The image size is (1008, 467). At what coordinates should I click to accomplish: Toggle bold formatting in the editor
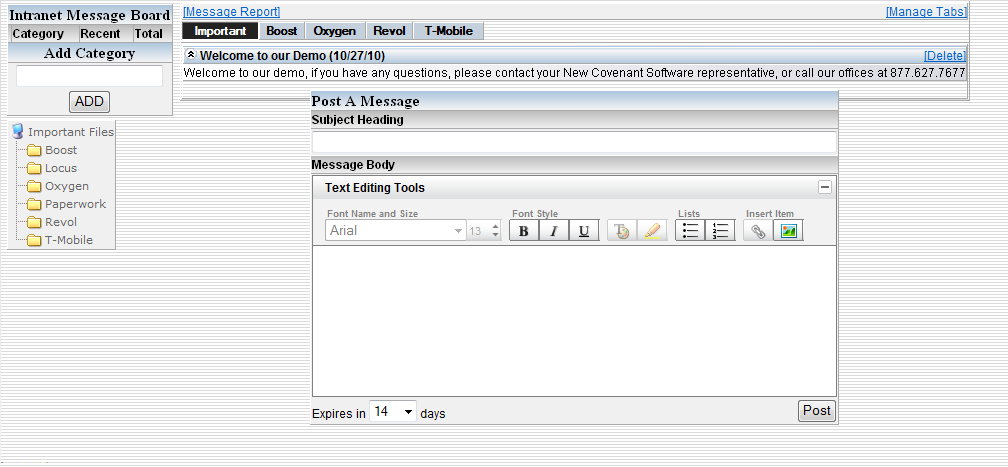[524, 231]
